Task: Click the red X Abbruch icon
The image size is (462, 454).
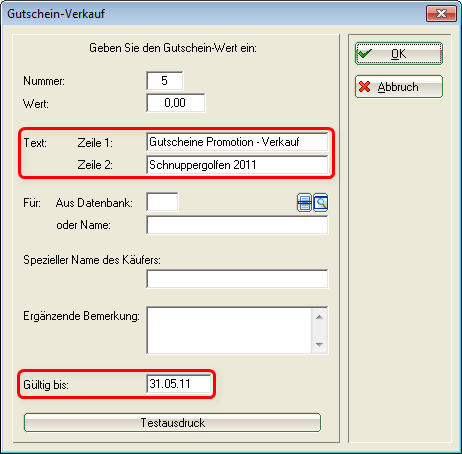Action: (x=365, y=87)
